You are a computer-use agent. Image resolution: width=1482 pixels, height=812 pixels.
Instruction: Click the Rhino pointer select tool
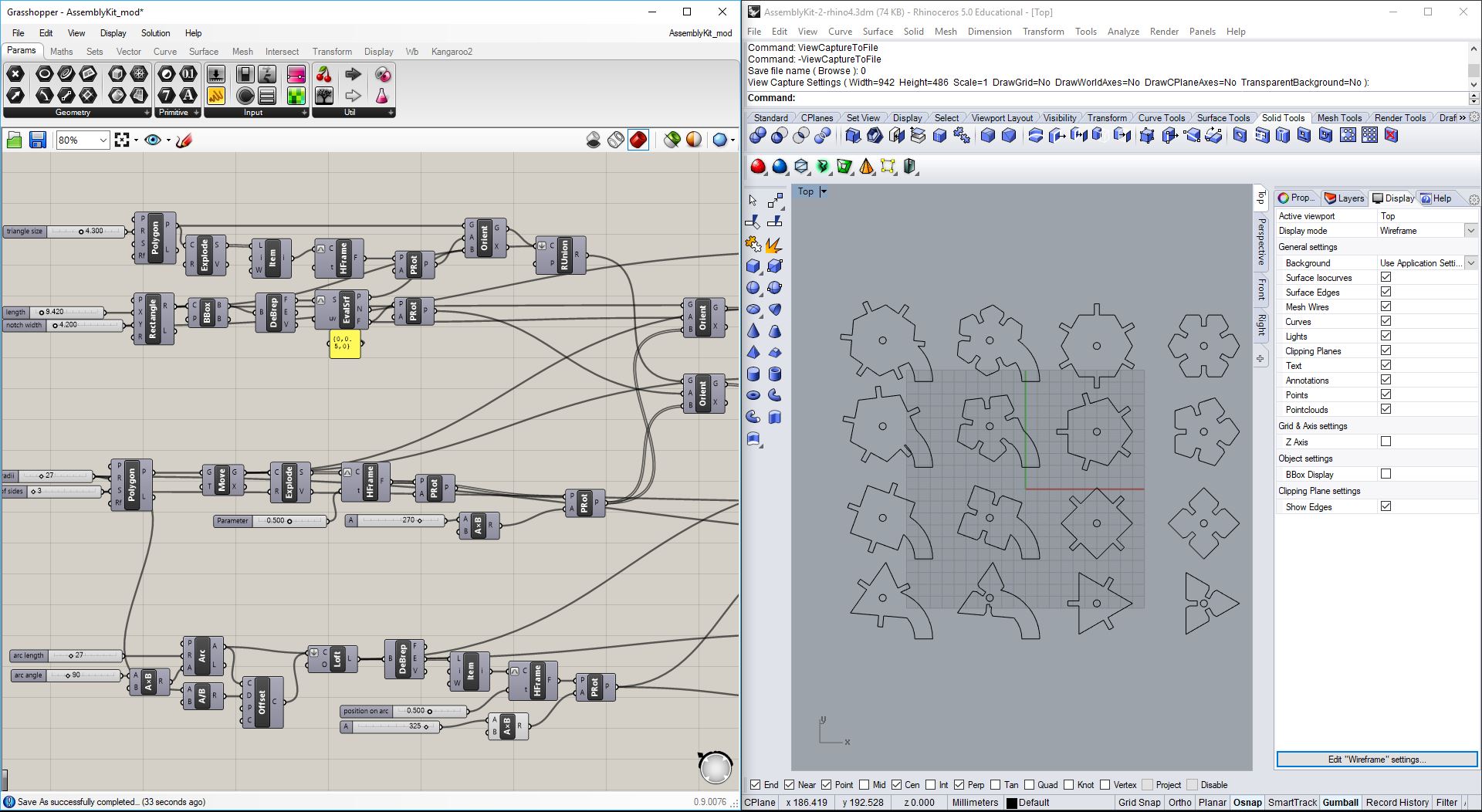753,200
